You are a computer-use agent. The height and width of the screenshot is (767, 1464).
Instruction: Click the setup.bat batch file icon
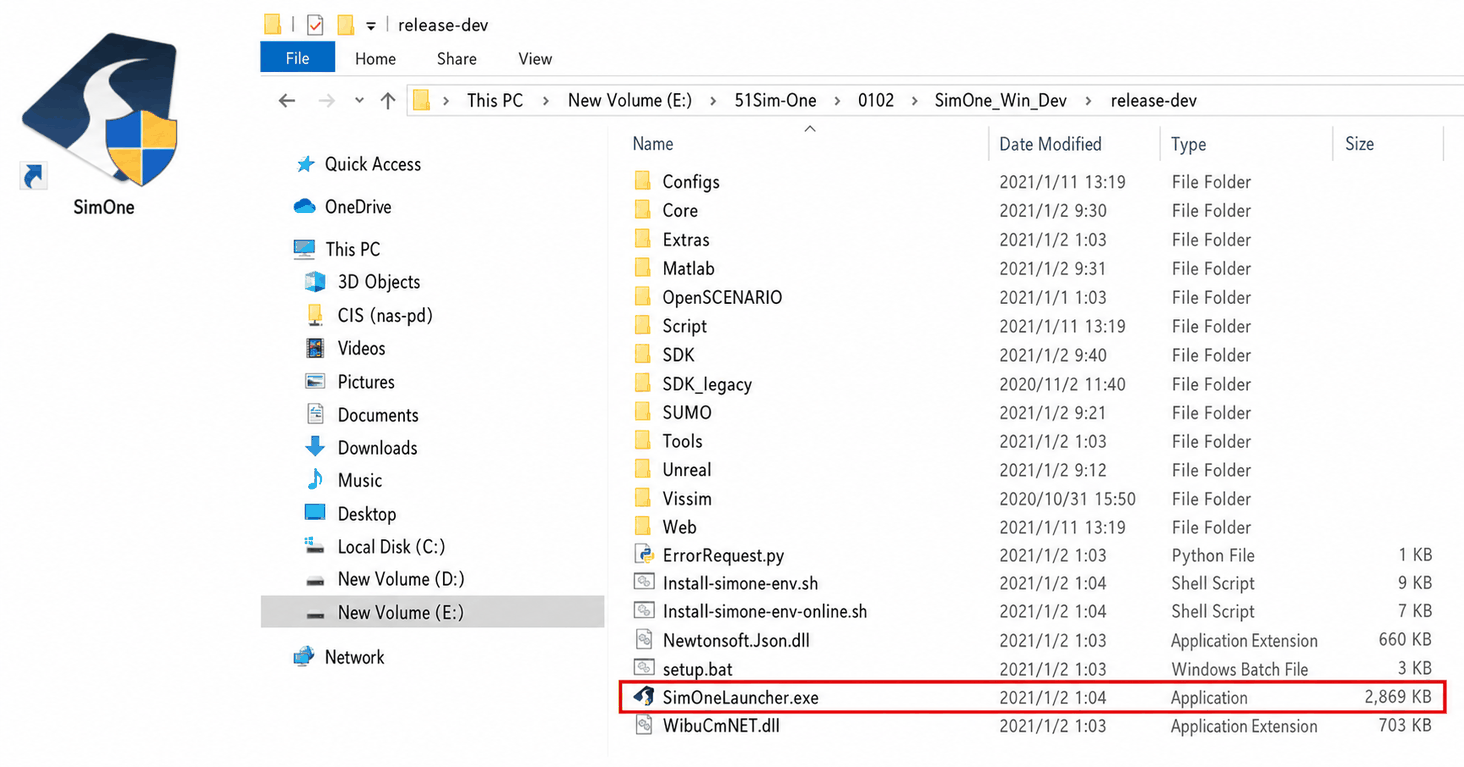point(644,668)
